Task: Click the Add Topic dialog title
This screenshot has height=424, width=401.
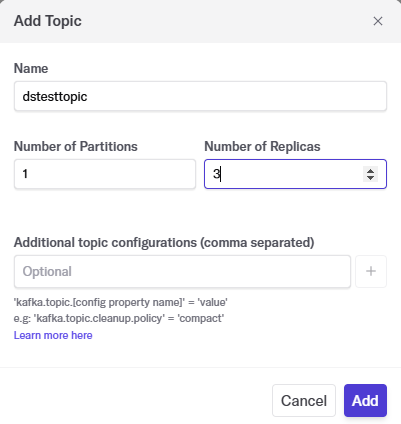Action: [48, 21]
